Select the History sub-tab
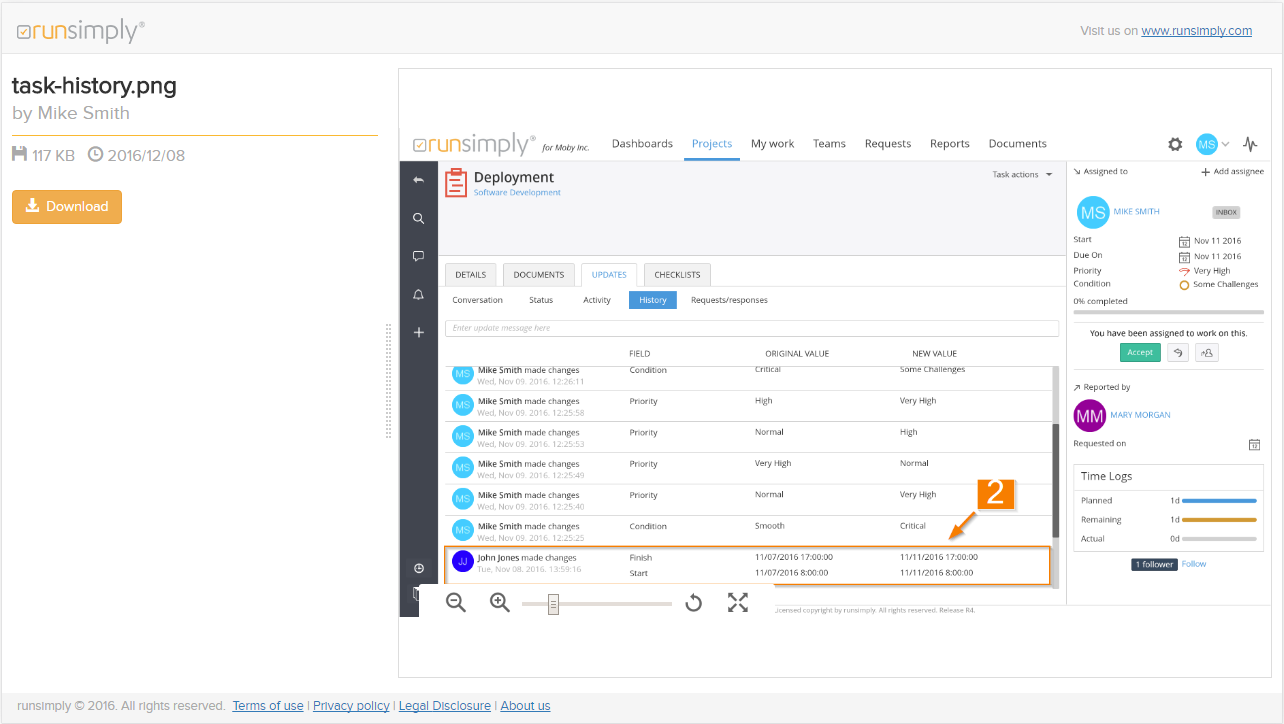1284x724 pixels. tap(653, 300)
